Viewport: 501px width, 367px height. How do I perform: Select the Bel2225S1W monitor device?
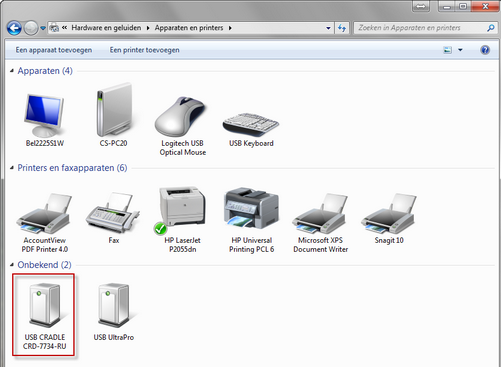coord(44,120)
